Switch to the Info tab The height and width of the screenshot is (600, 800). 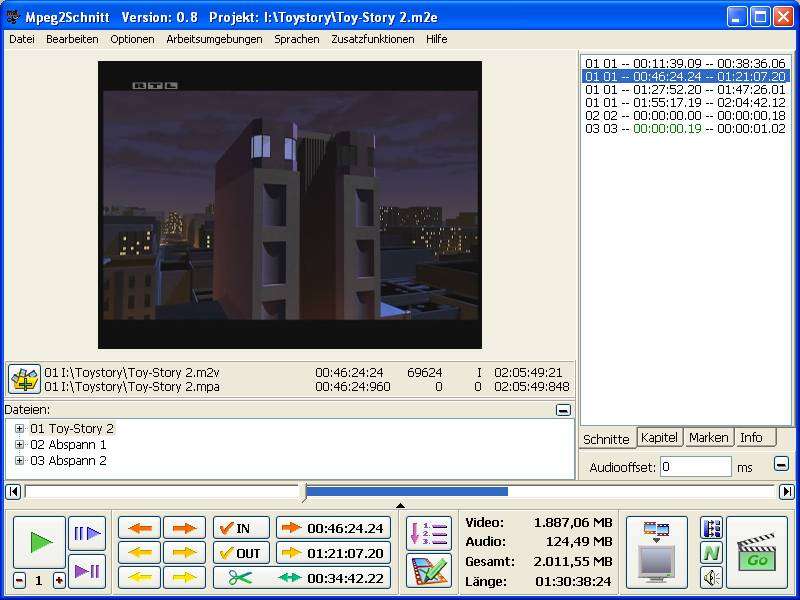(754, 438)
